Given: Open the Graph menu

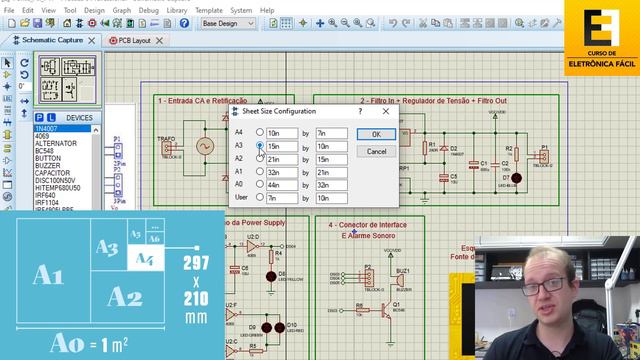Looking at the screenshot, I should tap(122, 10).
